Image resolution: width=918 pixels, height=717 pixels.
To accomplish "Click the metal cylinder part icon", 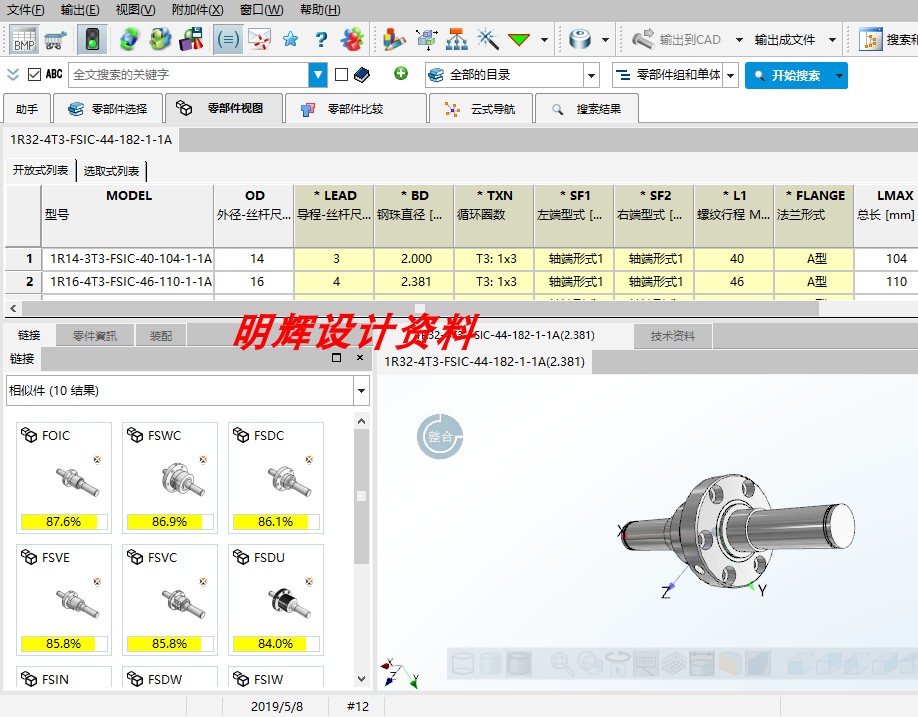I will coord(580,40).
